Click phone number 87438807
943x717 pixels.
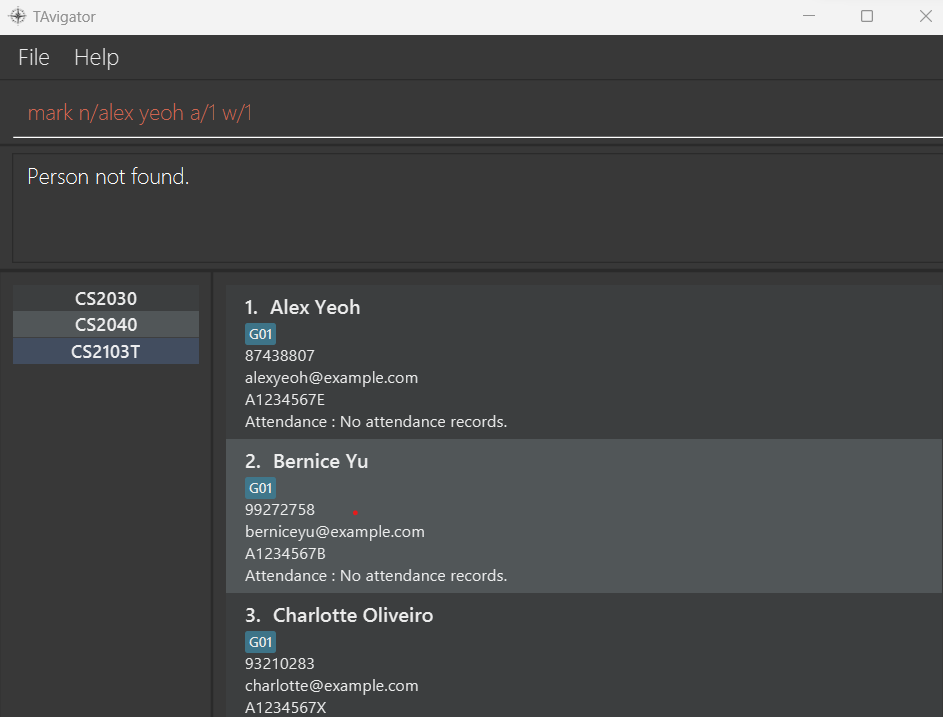[280, 355]
